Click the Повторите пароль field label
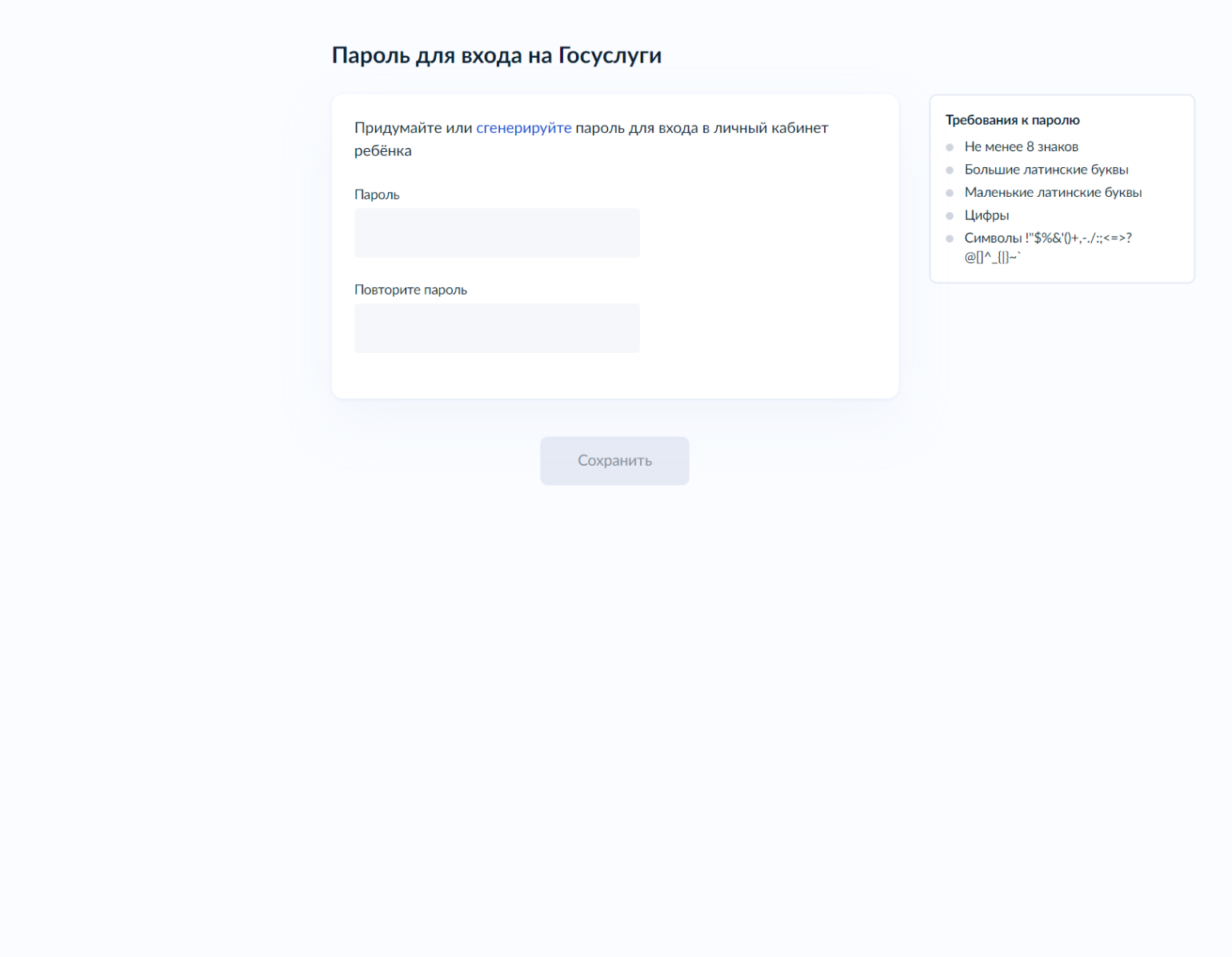Screen dimensions: 1232x957 point(410,290)
